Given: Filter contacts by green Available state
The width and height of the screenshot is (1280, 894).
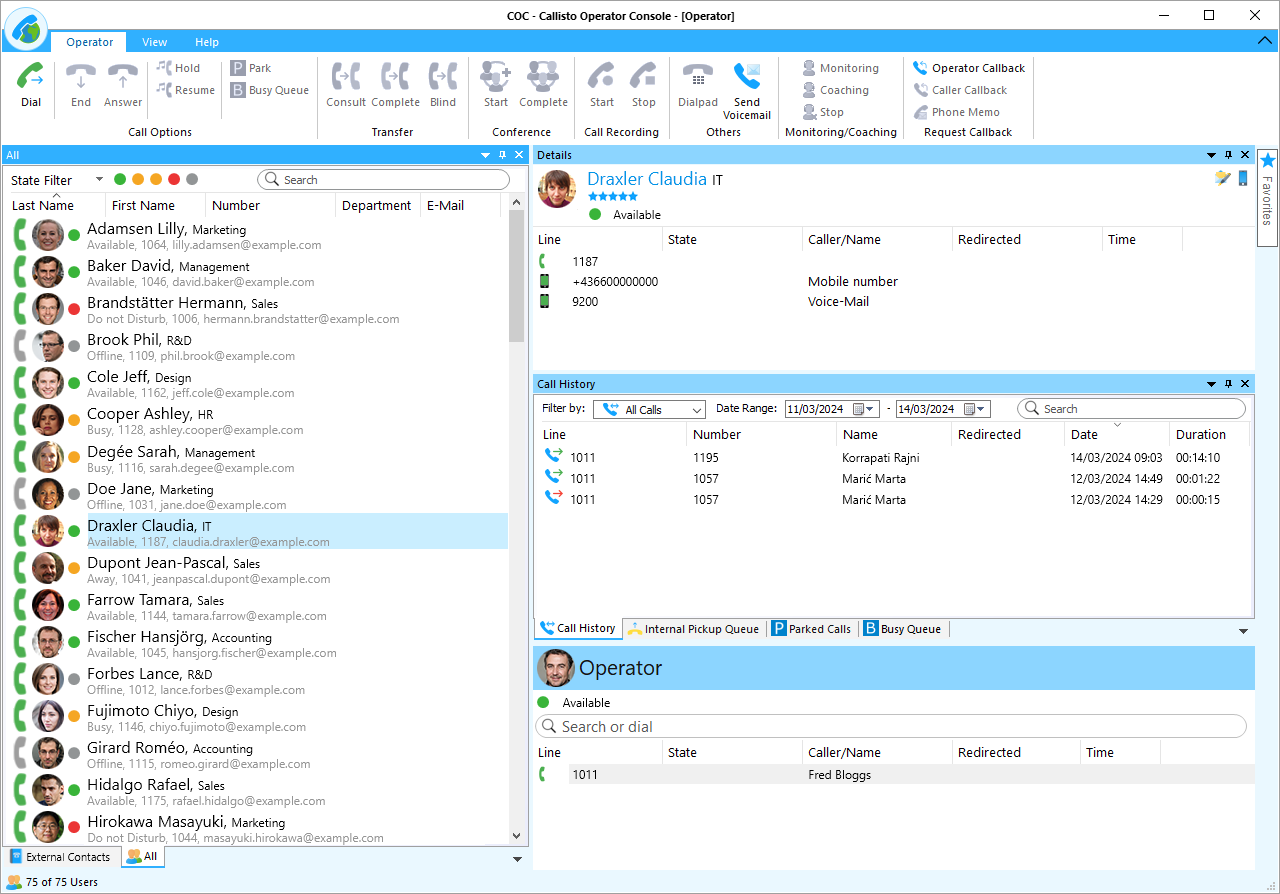Looking at the screenshot, I should click(120, 180).
